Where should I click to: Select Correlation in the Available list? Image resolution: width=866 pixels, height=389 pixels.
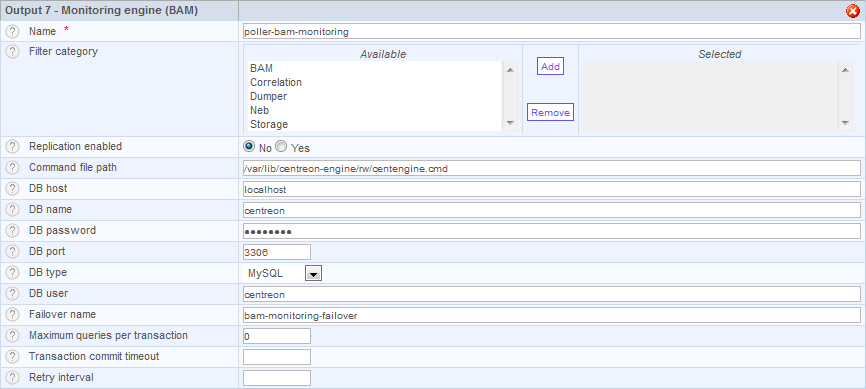tap(375, 82)
